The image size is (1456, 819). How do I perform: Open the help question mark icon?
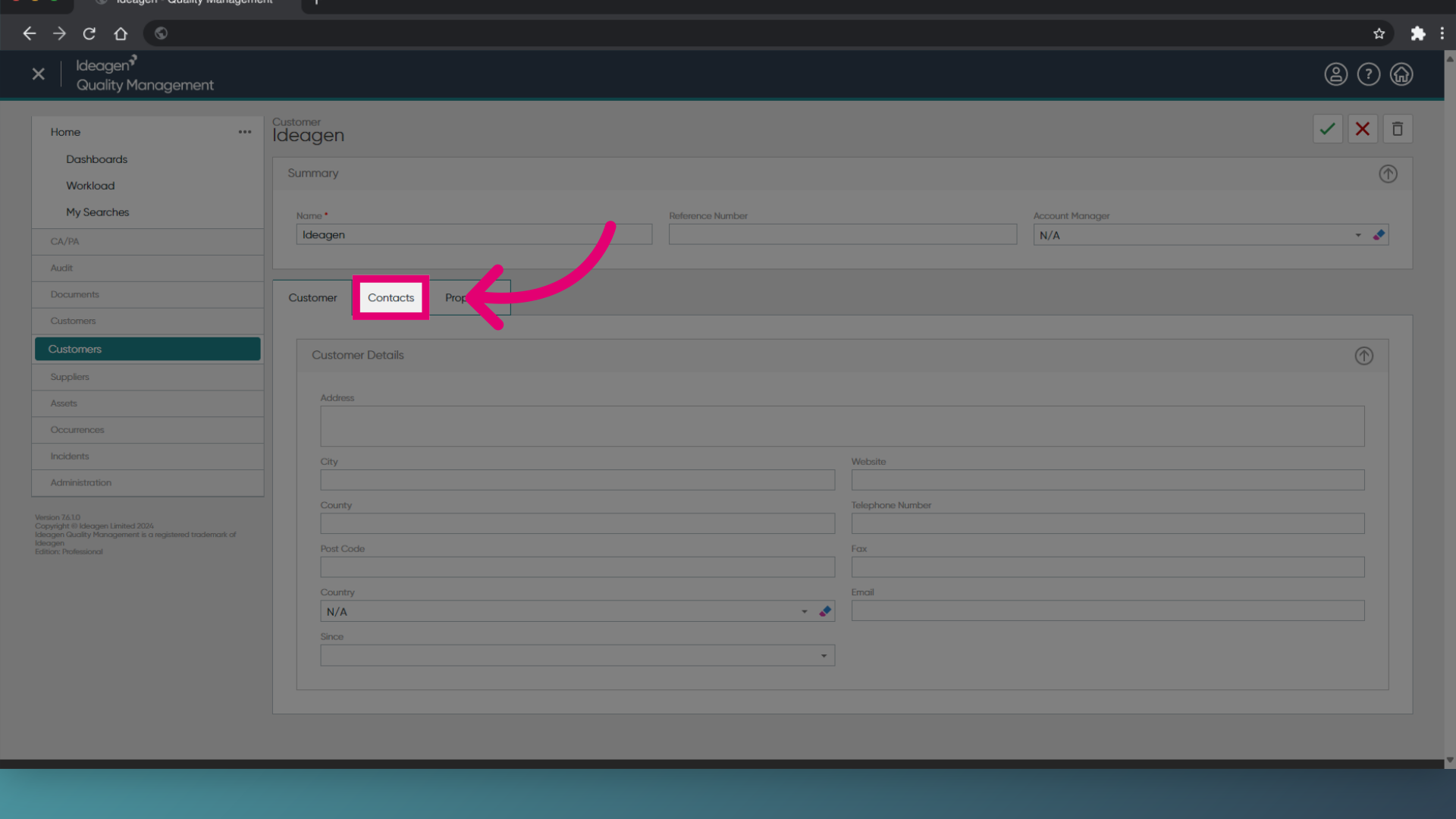tap(1368, 74)
